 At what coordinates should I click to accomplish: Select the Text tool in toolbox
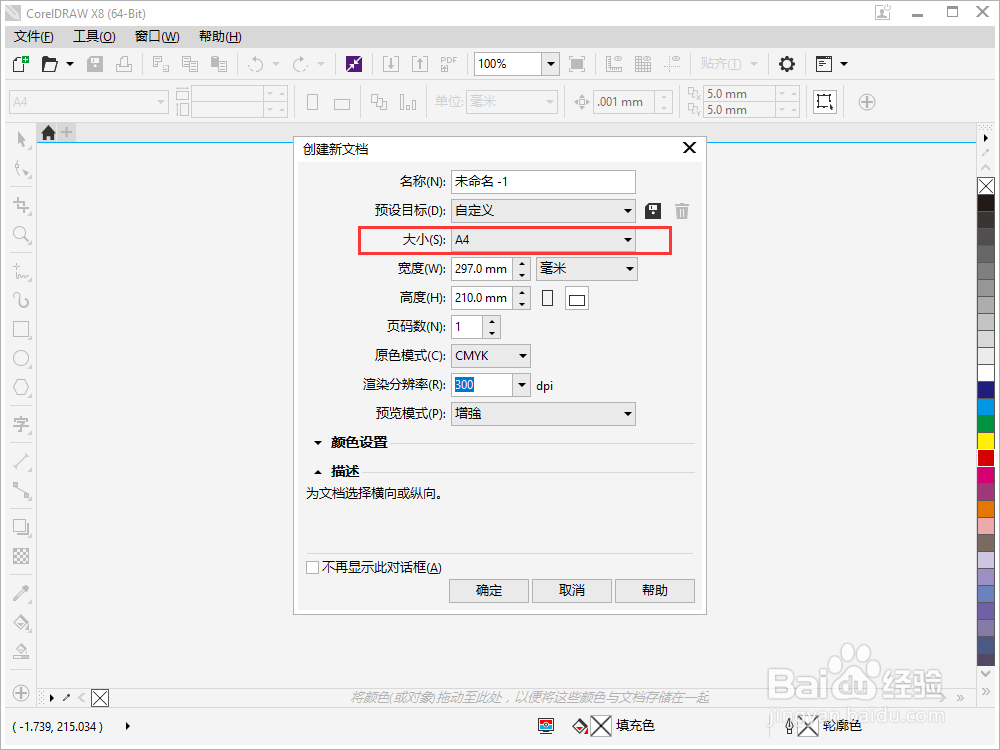coord(22,424)
